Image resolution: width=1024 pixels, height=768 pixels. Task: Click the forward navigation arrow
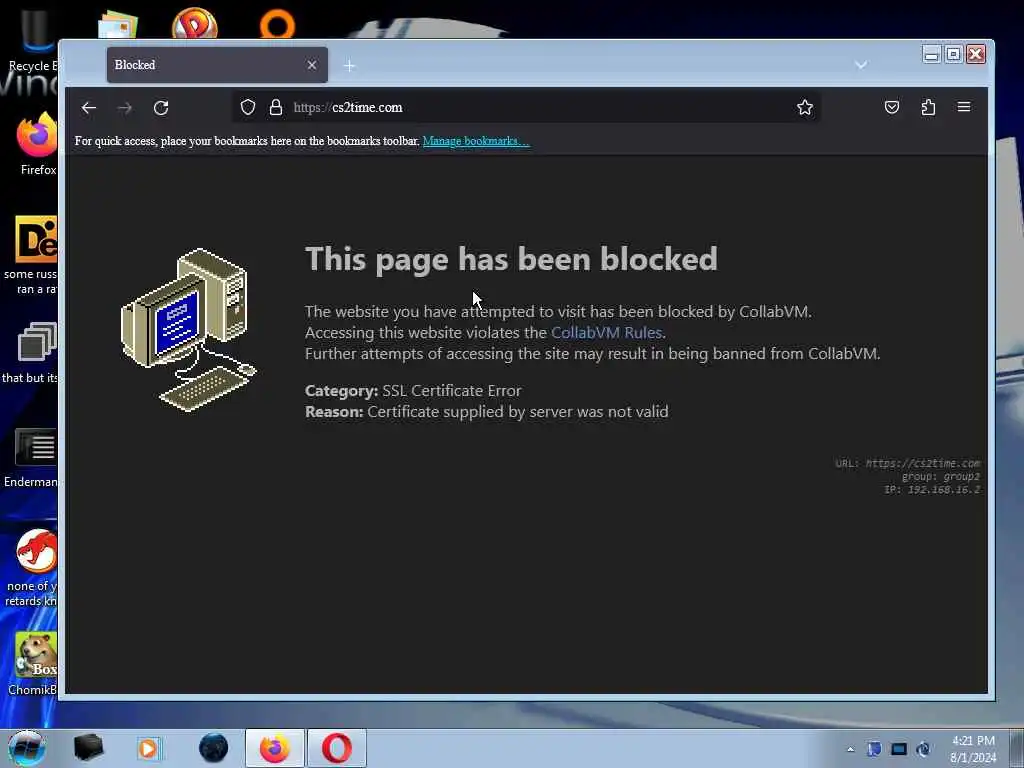pyautogui.click(x=125, y=108)
